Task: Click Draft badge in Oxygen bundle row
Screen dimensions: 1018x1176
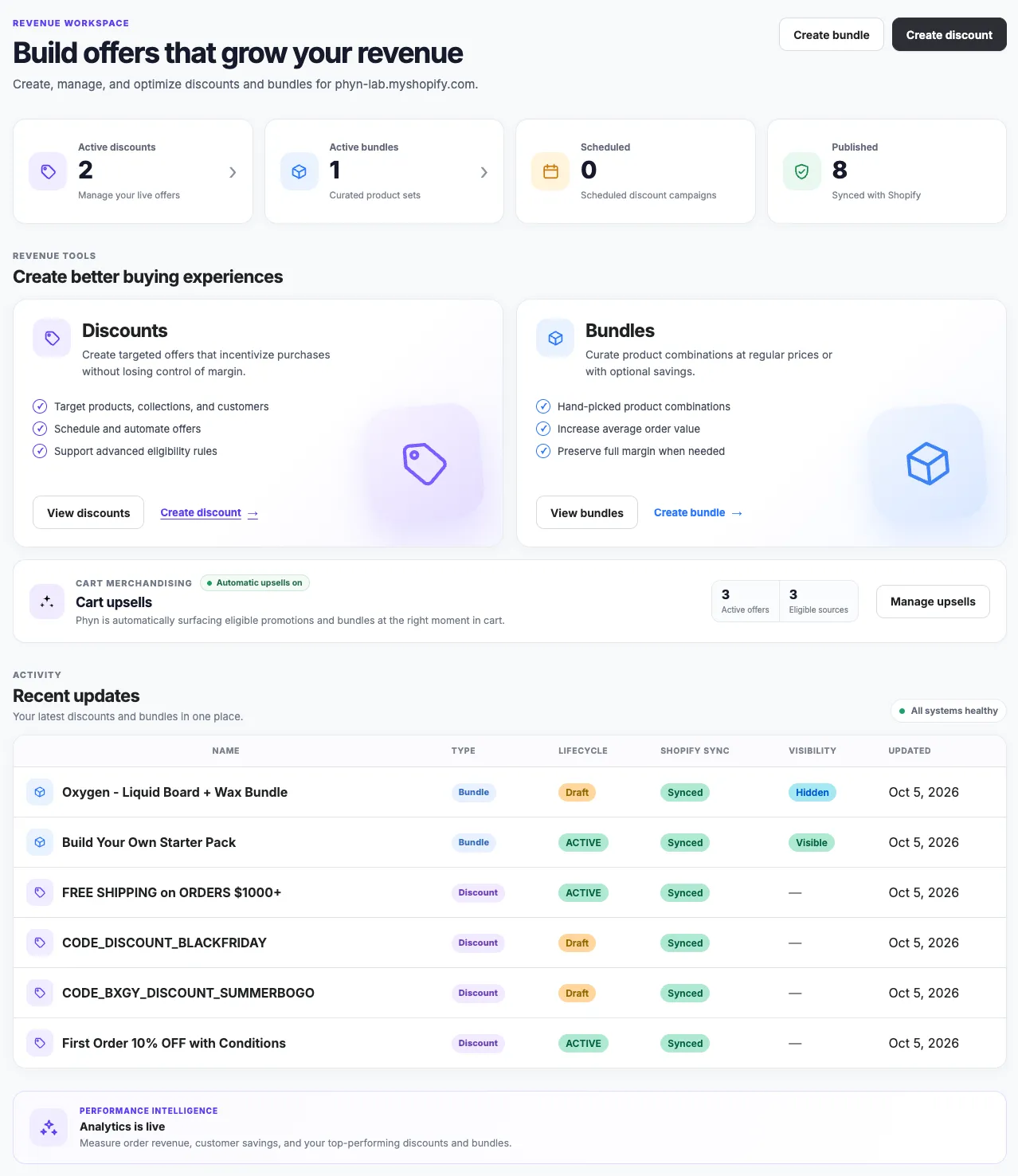Action: 577,792
